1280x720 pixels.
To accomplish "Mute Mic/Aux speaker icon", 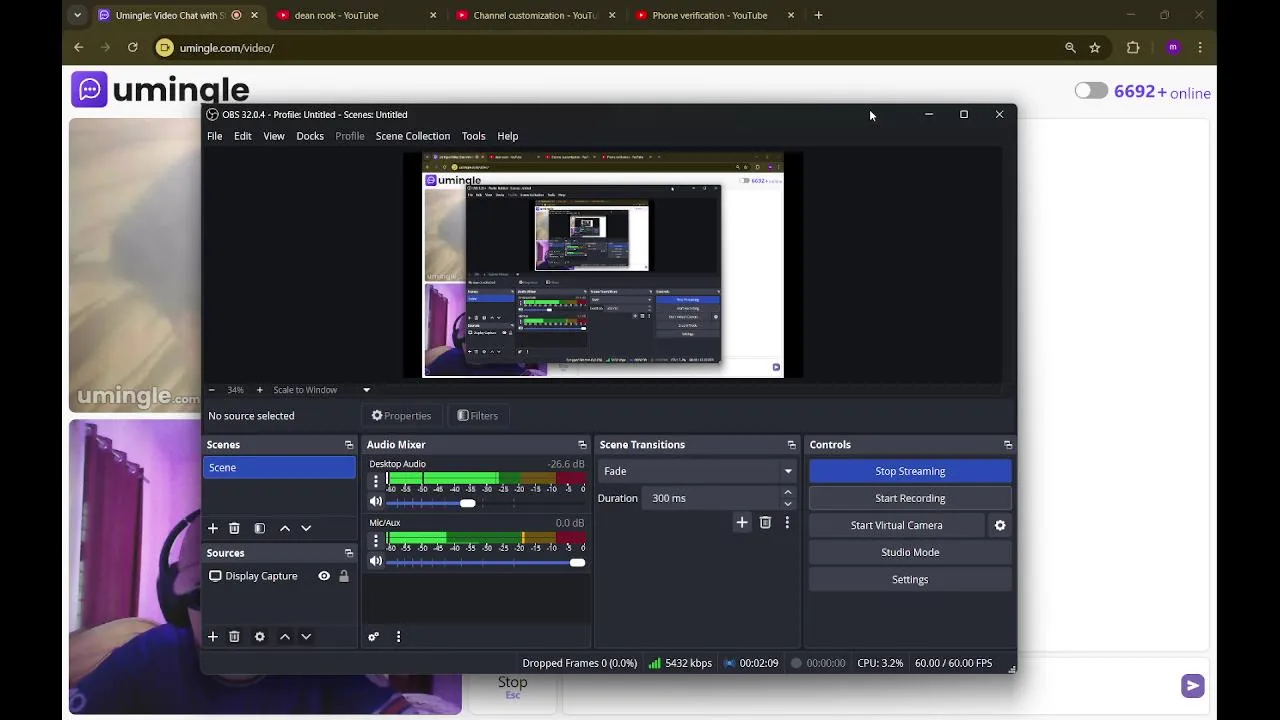I will coord(376,561).
